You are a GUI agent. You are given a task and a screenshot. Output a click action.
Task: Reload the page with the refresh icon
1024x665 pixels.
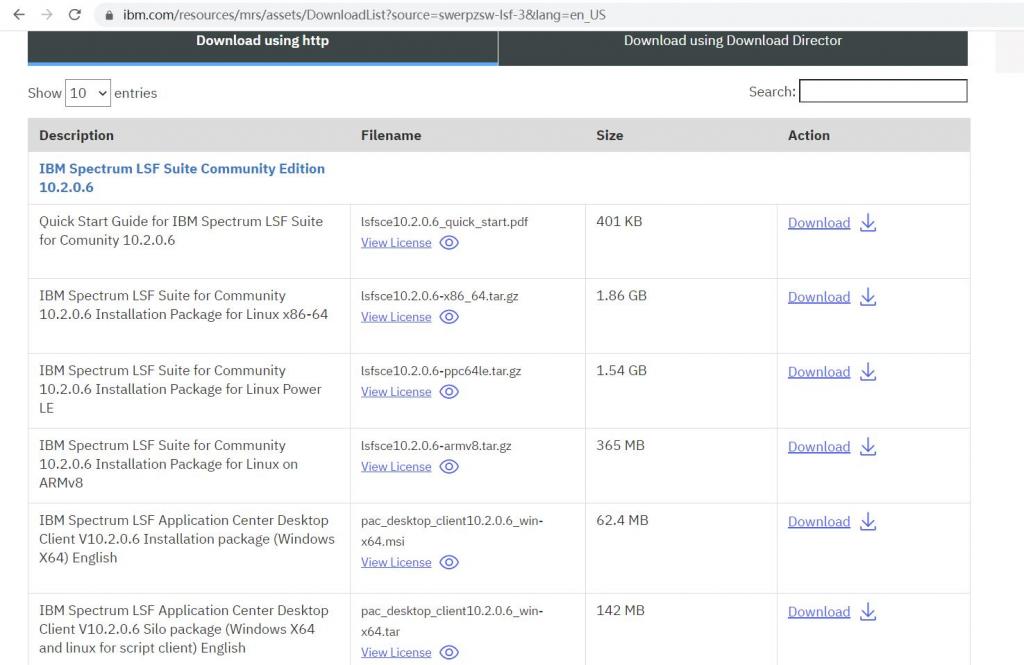74,14
